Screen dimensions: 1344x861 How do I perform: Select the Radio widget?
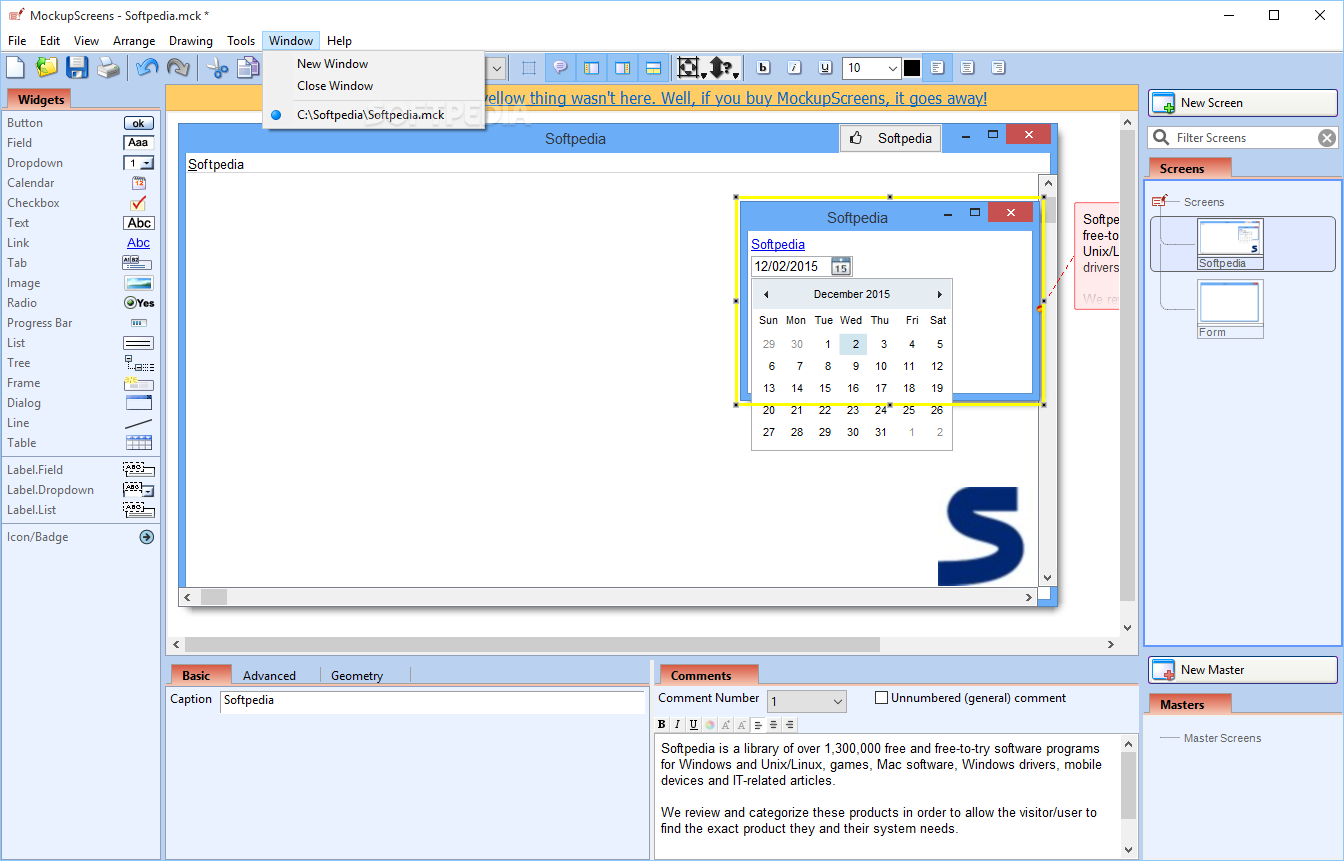[80, 303]
